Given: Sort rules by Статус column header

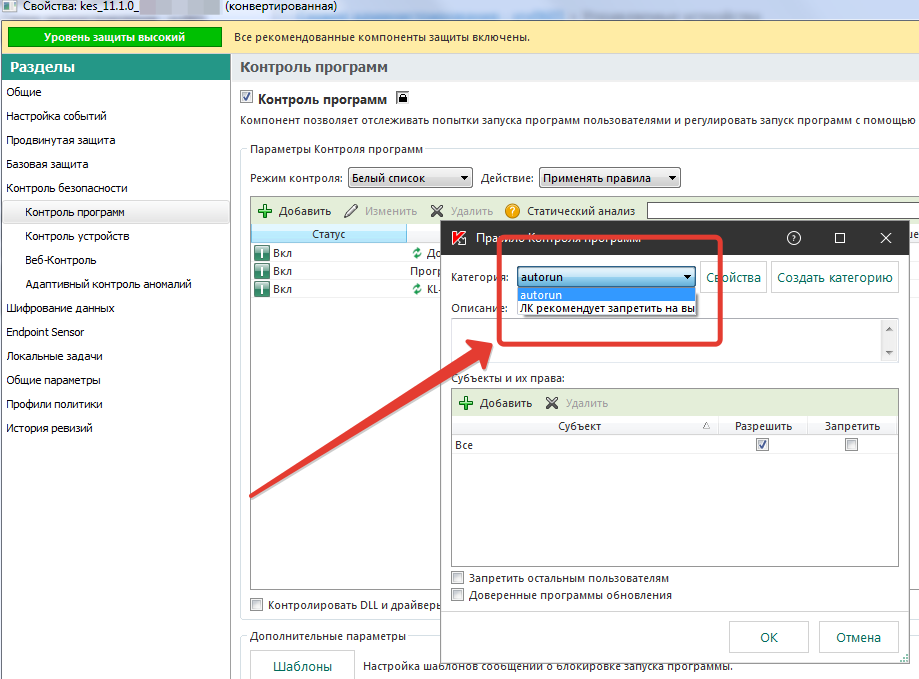Looking at the screenshot, I should (x=329, y=234).
